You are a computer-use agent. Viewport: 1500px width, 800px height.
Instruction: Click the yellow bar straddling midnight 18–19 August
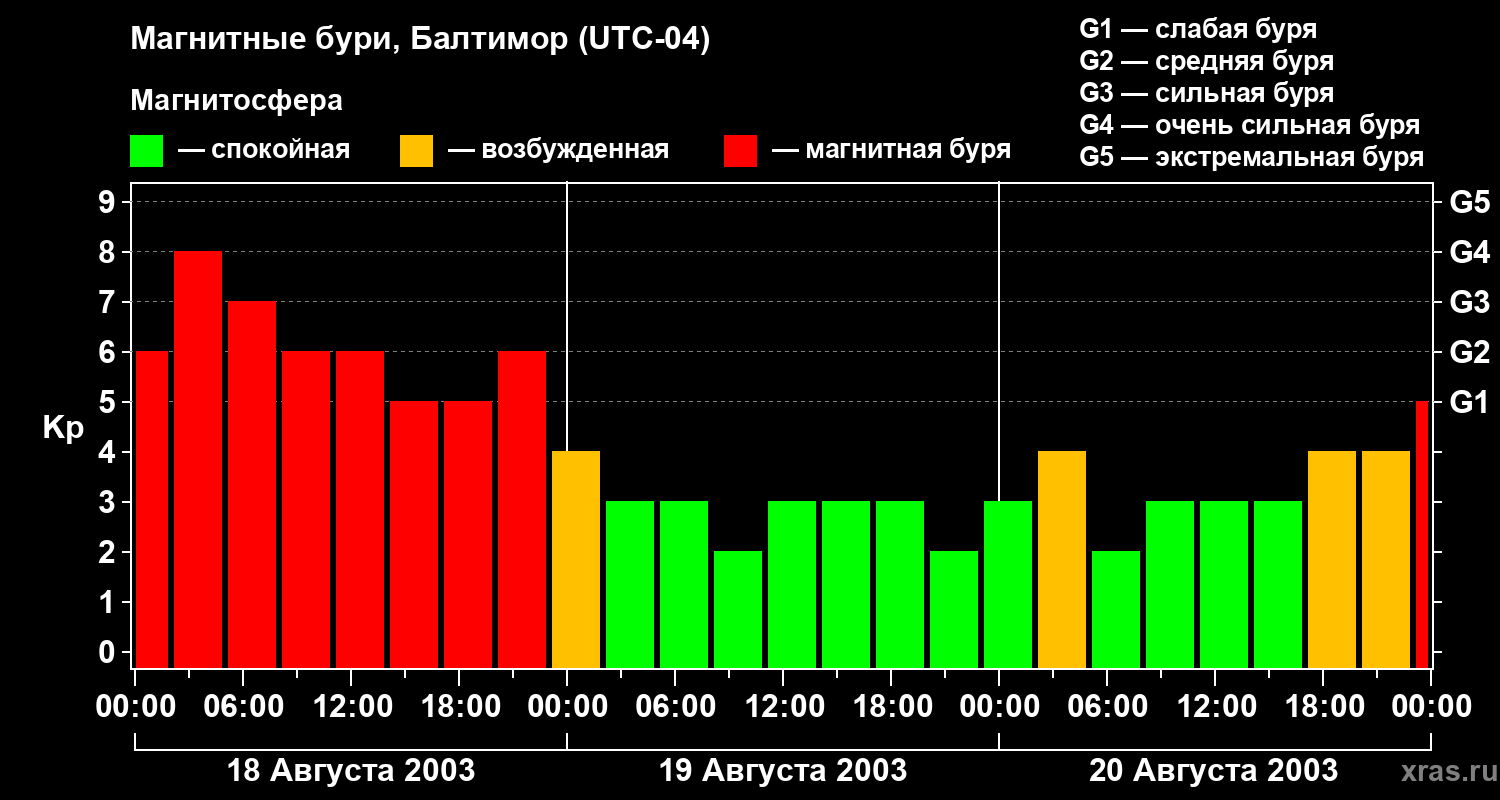pos(576,559)
